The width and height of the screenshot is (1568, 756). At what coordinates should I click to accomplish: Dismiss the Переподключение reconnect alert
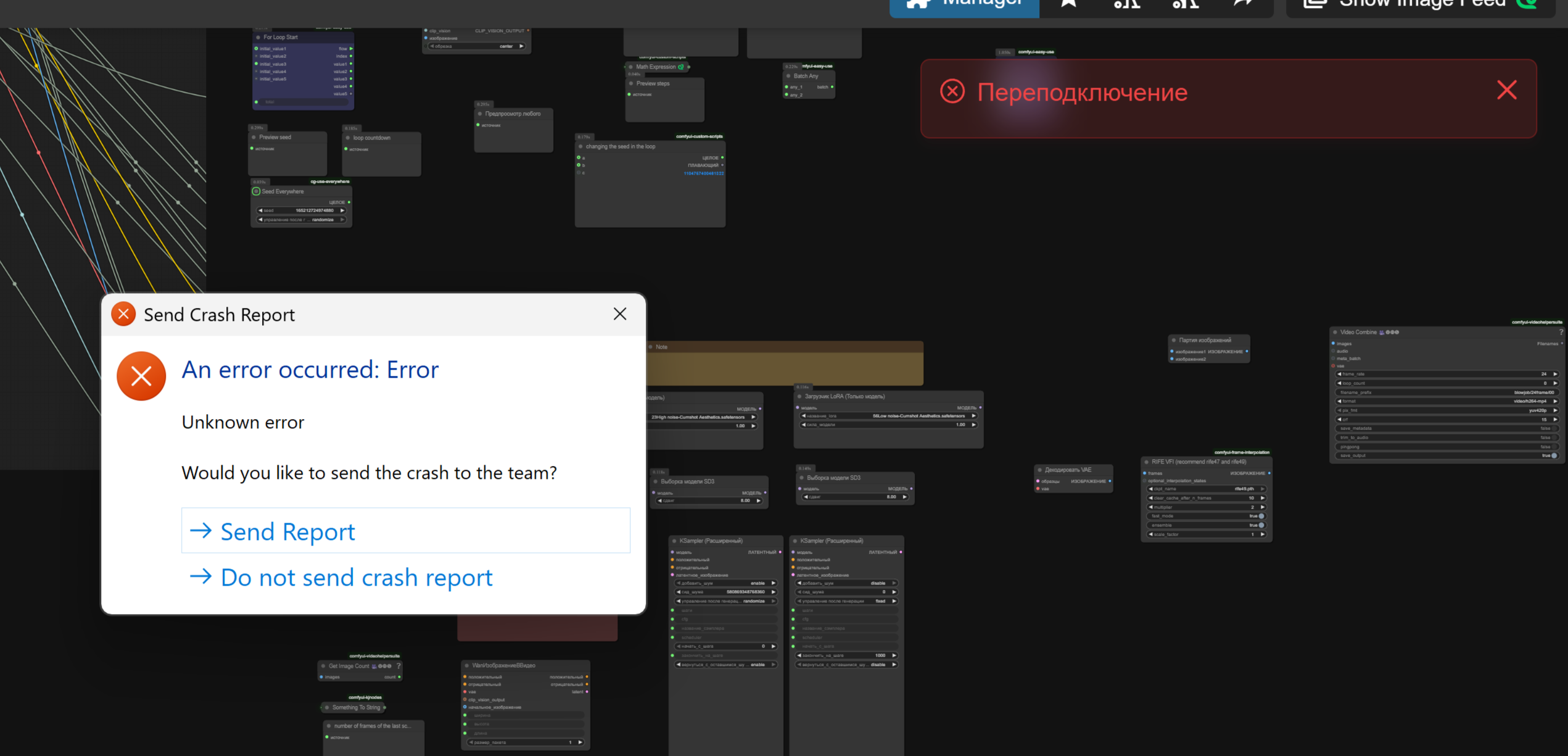click(x=1506, y=91)
